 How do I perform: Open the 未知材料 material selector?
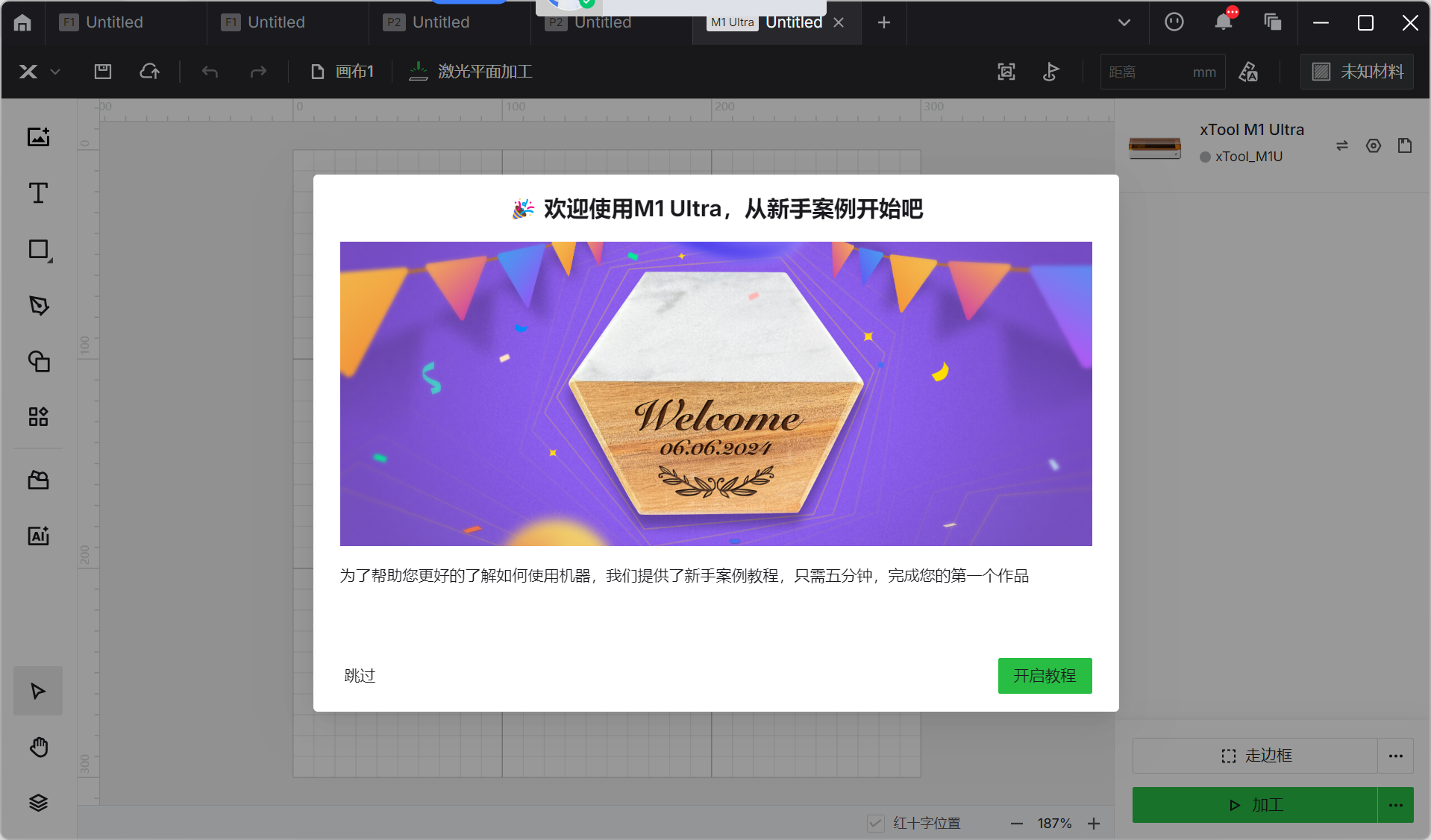[1357, 72]
